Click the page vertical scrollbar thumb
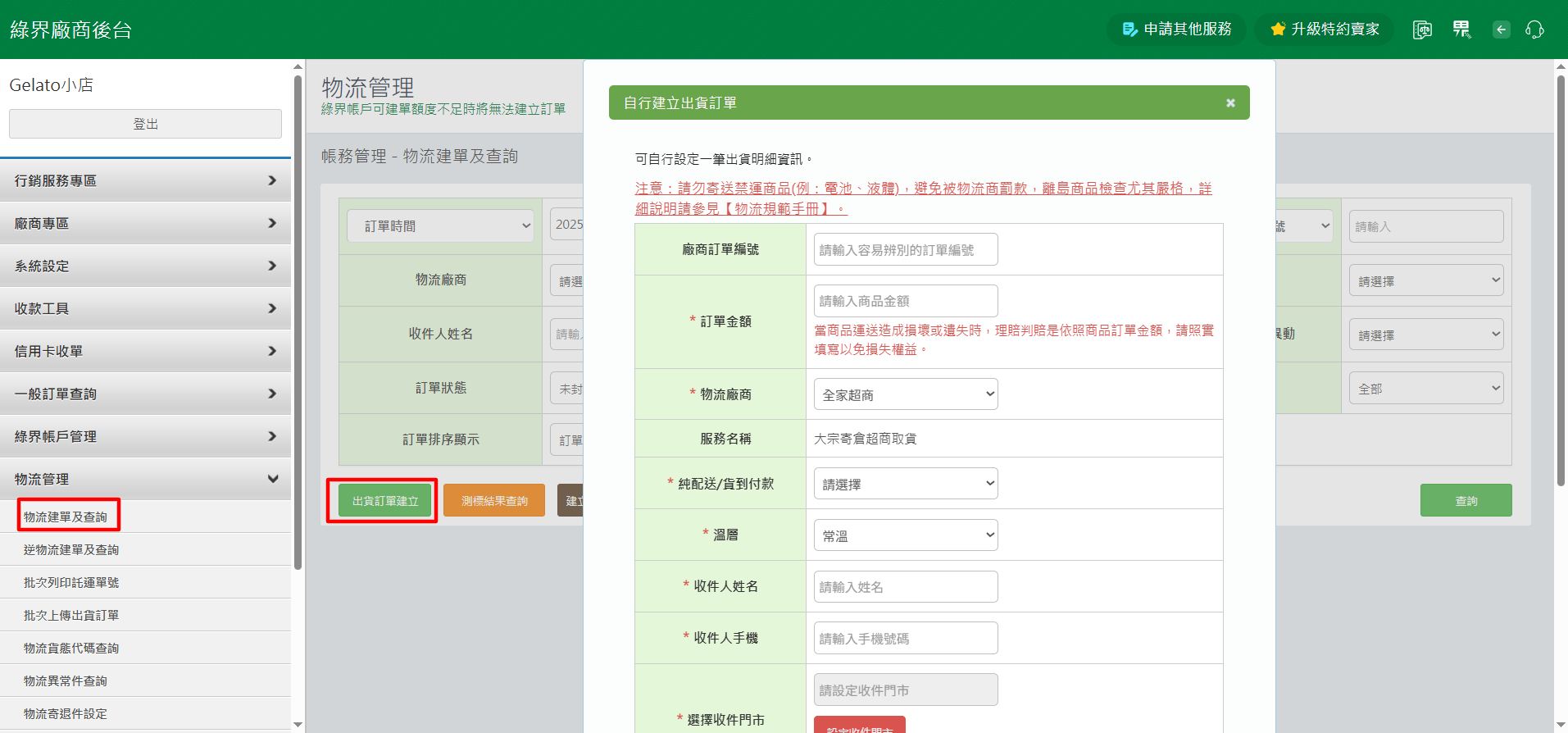 pos(1561,279)
